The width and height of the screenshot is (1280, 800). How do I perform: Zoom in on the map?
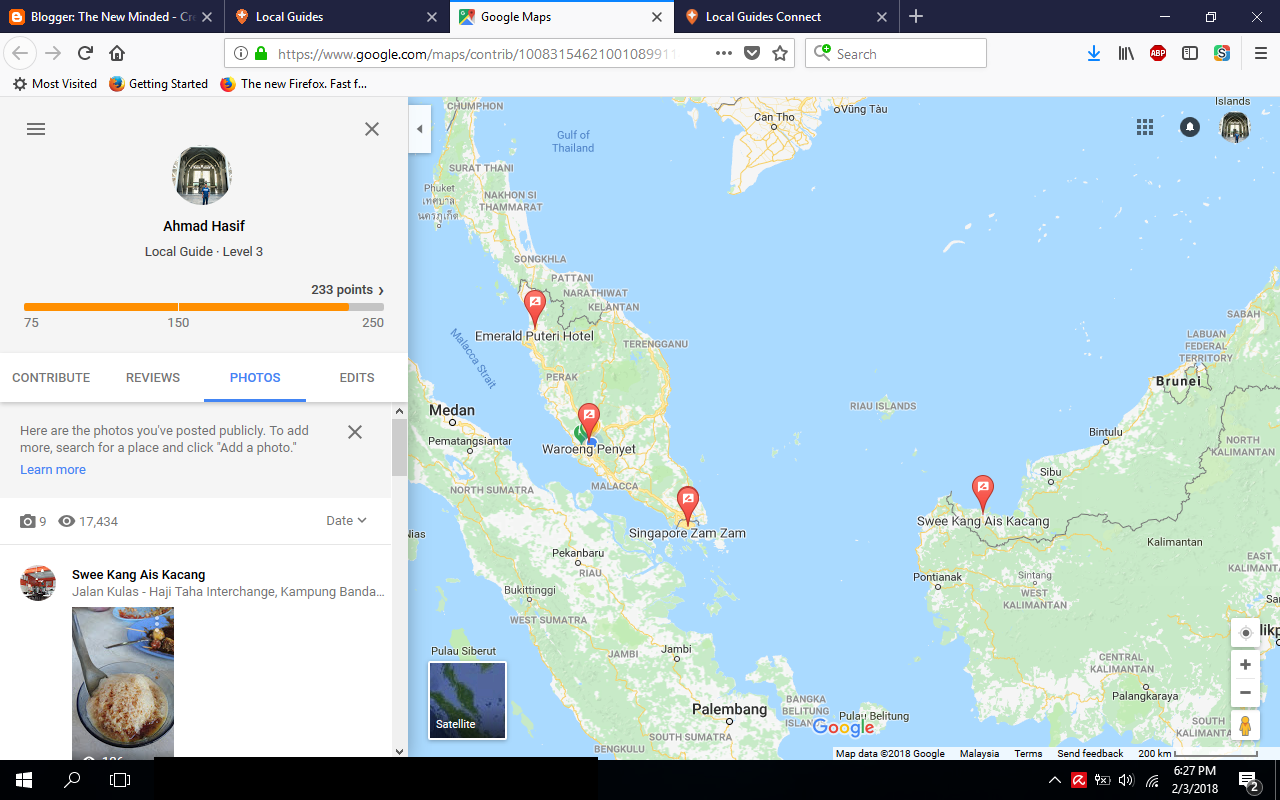[x=1245, y=665]
